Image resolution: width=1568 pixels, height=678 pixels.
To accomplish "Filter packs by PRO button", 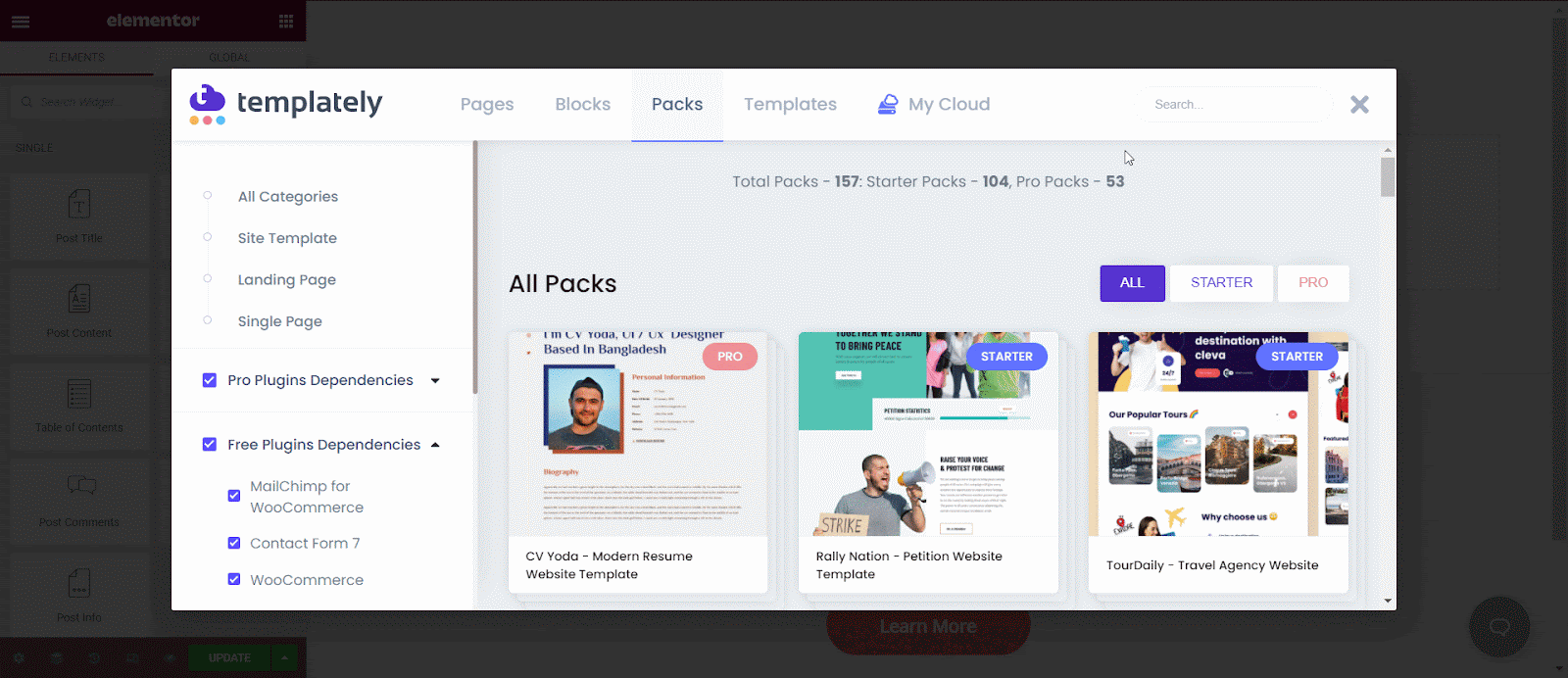I will point(1313,282).
